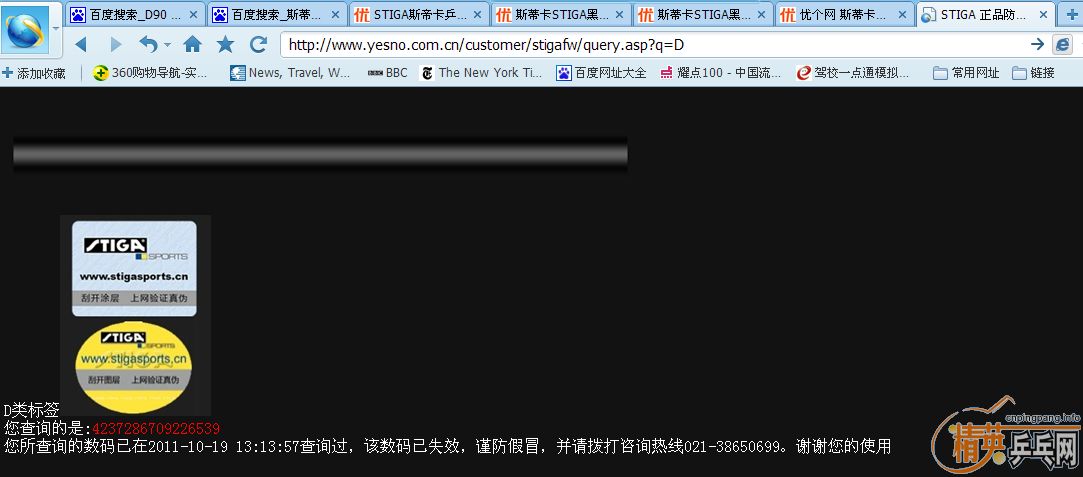Viewport: 1083px width, 477px height.
Task: Reload the page with refresh icon
Action: click(258, 45)
